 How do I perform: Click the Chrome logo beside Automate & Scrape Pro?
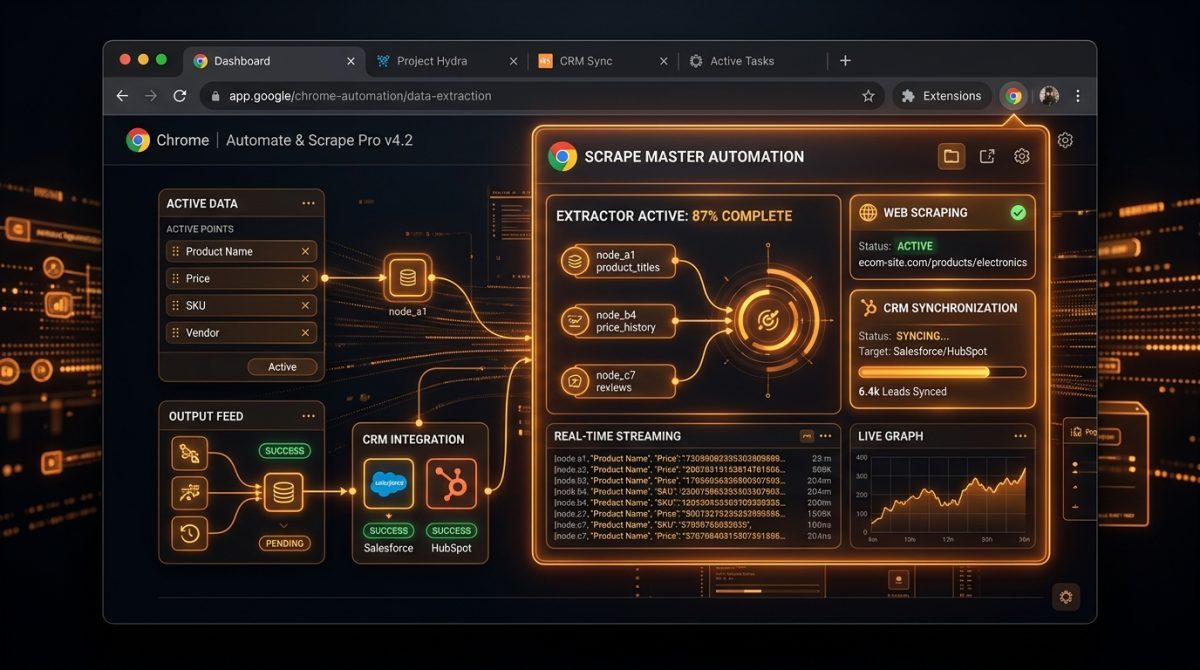(138, 140)
